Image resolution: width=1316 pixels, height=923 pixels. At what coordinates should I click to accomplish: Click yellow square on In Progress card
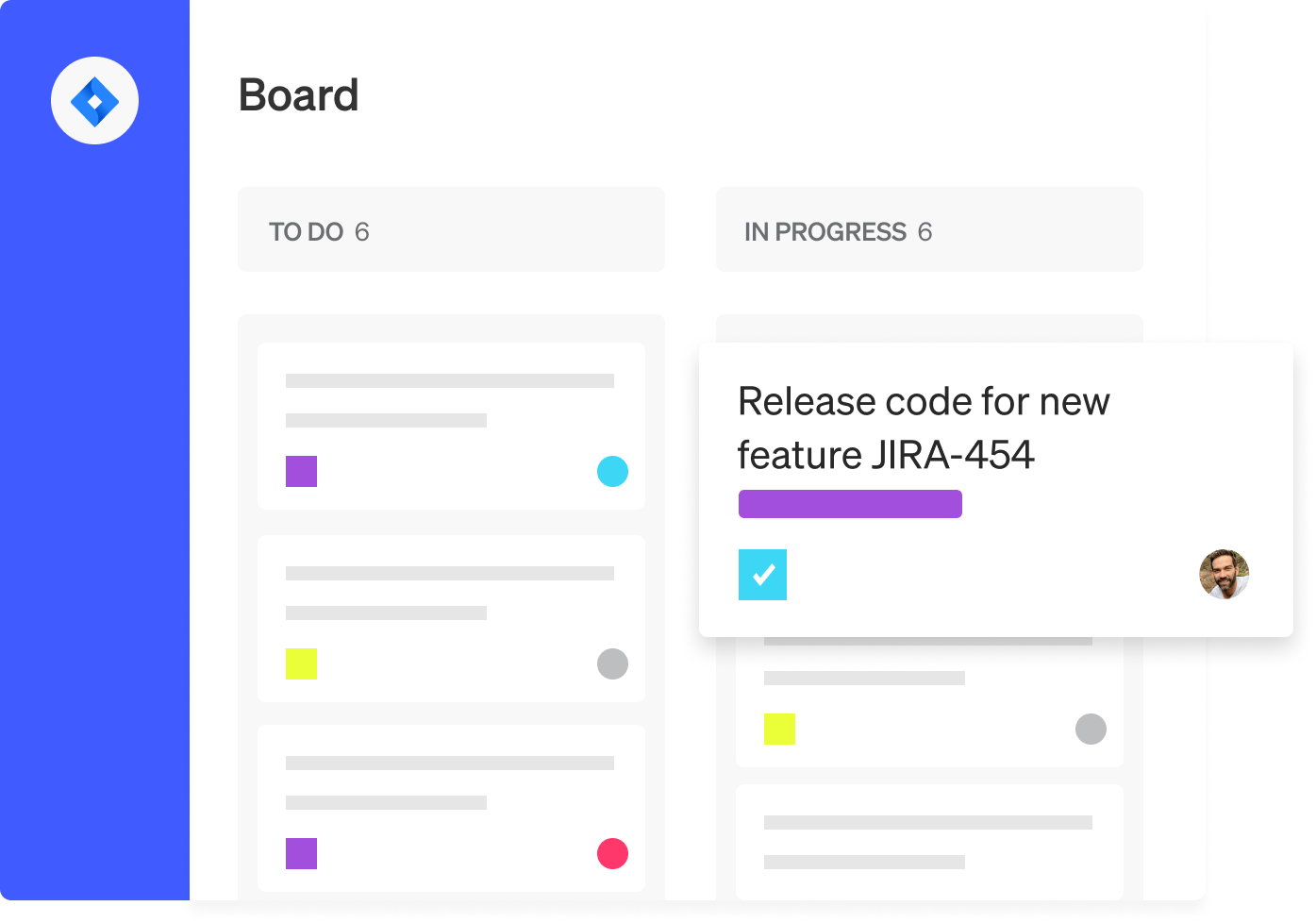(779, 729)
